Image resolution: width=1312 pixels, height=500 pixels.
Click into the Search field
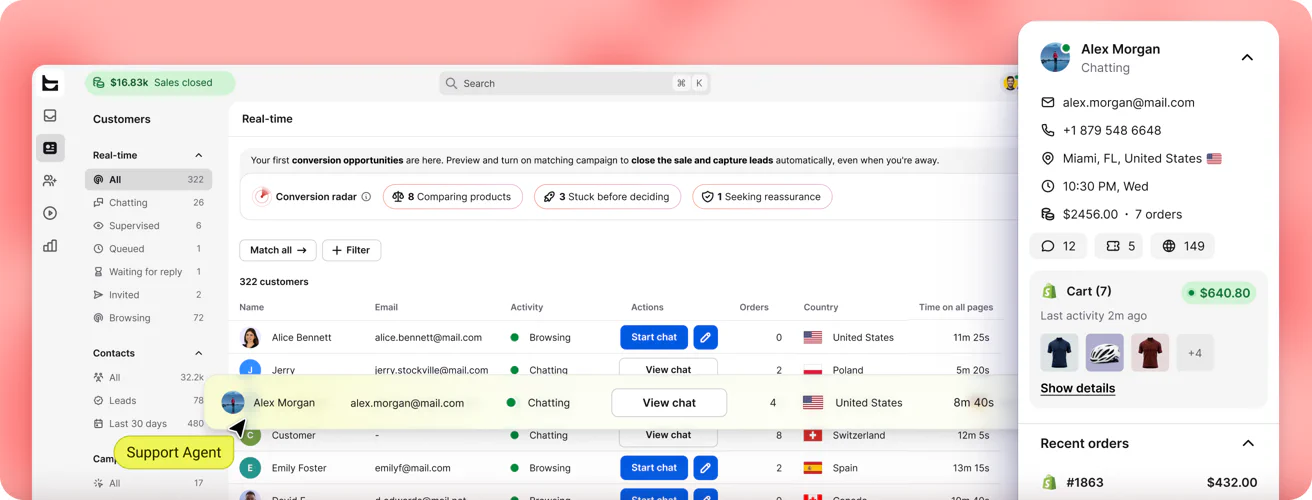[x=574, y=83]
